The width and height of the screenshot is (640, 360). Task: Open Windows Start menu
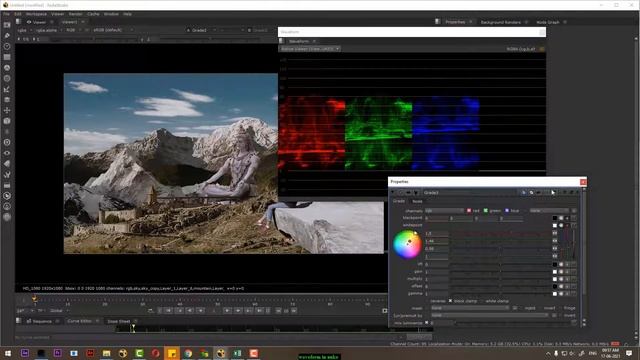tap(8, 353)
